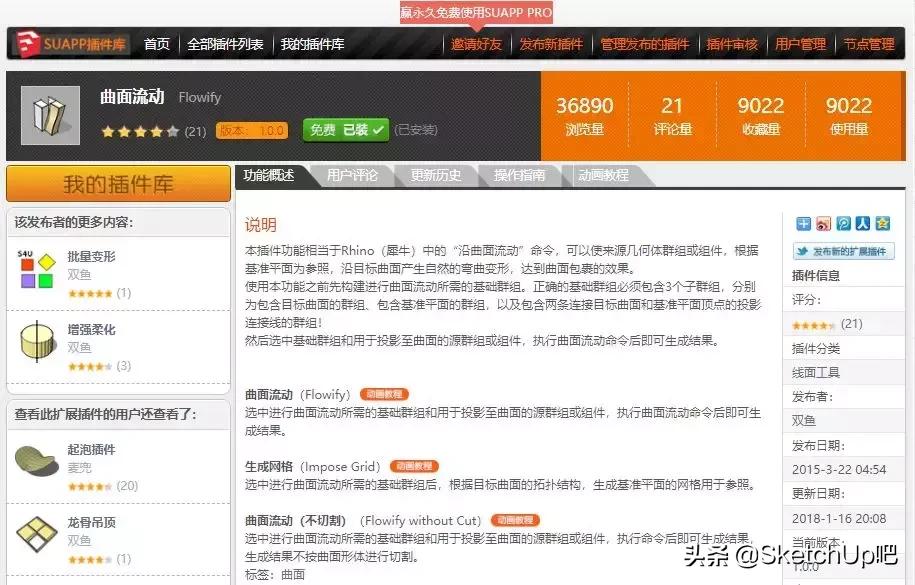Open 全部插件列表 in the top bar
This screenshot has height=585, width=915.
pos(225,44)
